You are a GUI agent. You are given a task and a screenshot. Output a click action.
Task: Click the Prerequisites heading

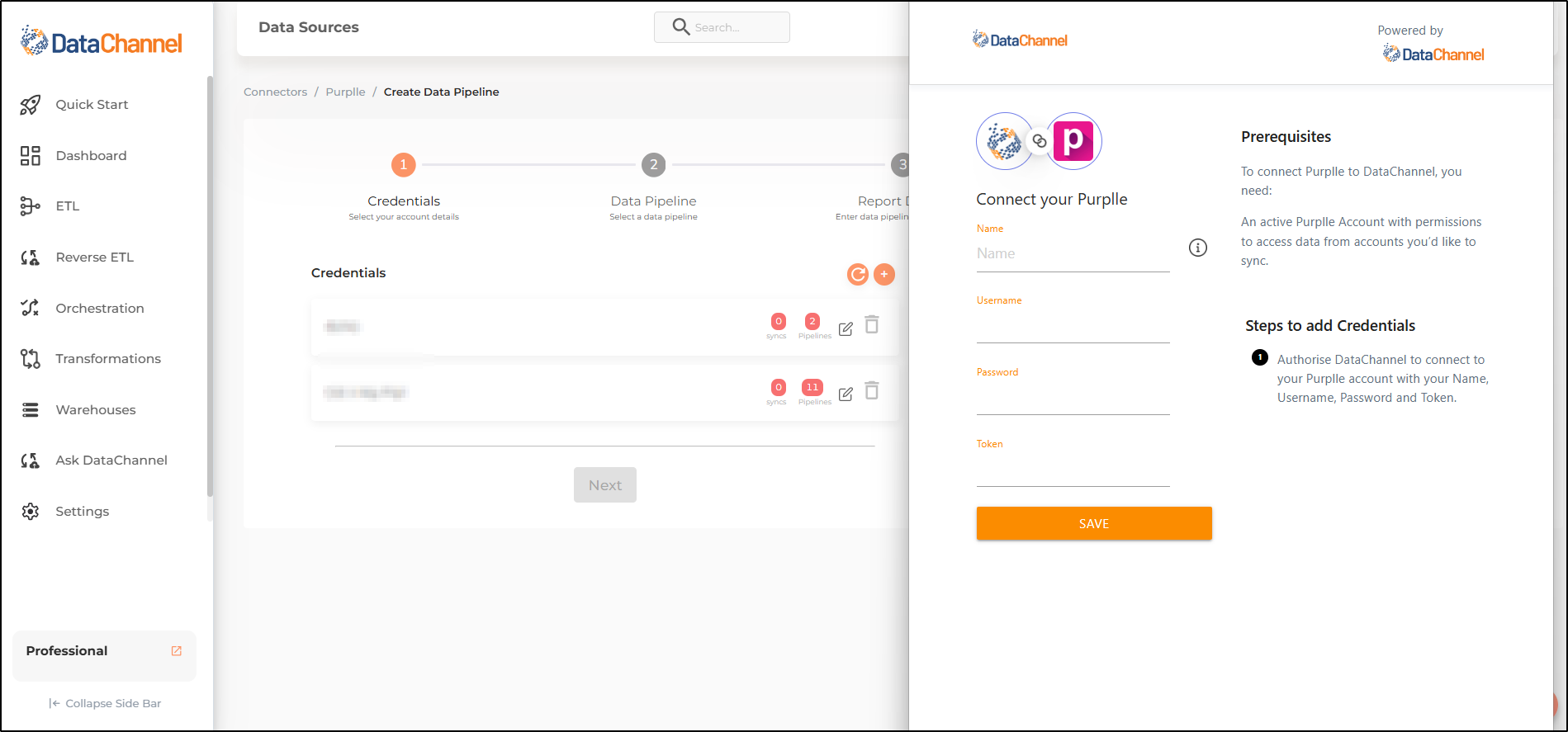click(x=1286, y=137)
